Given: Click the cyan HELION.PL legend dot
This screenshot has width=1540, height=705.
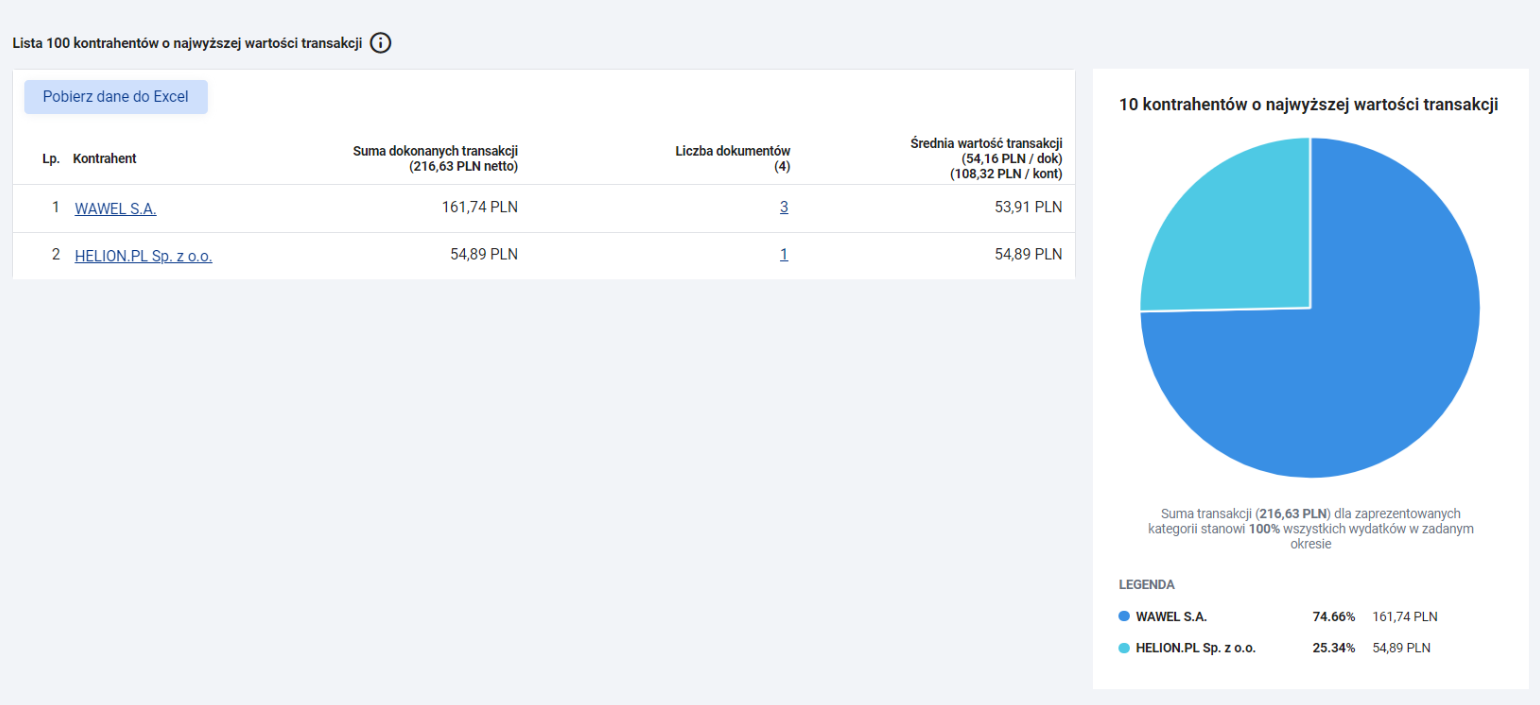Looking at the screenshot, I should click(1124, 648).
